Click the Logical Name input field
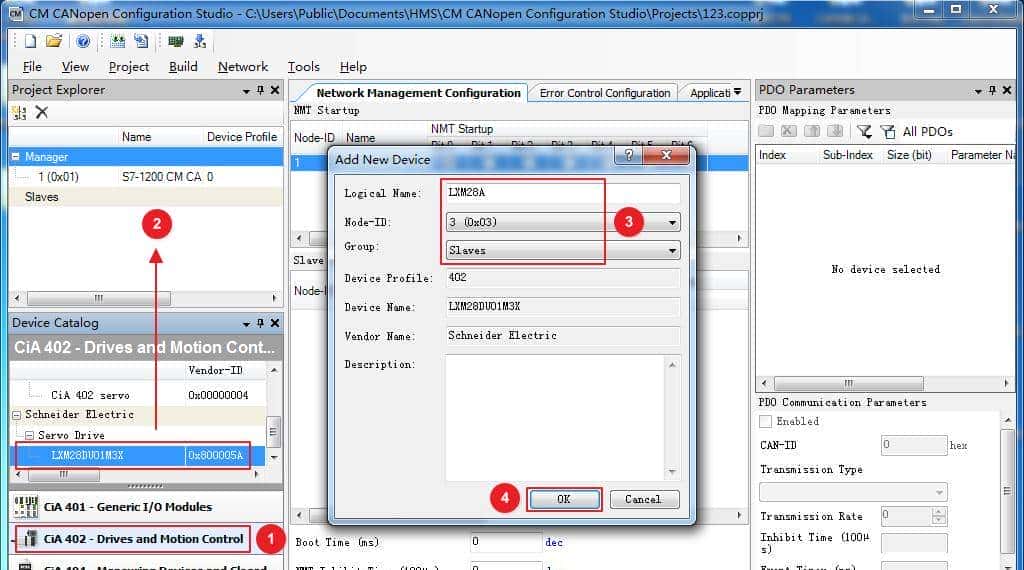 tap(563, 193)
